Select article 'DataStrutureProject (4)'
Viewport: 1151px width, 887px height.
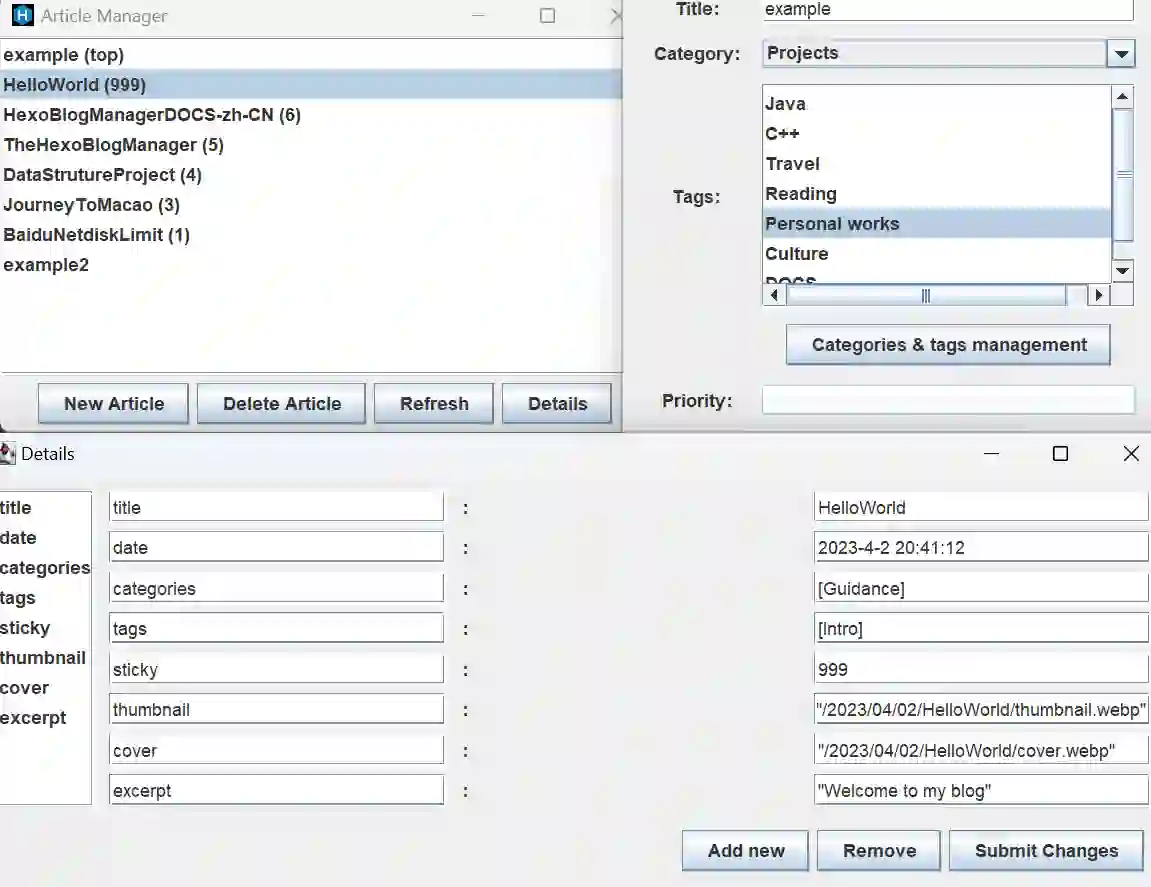[x=311, y=175]
